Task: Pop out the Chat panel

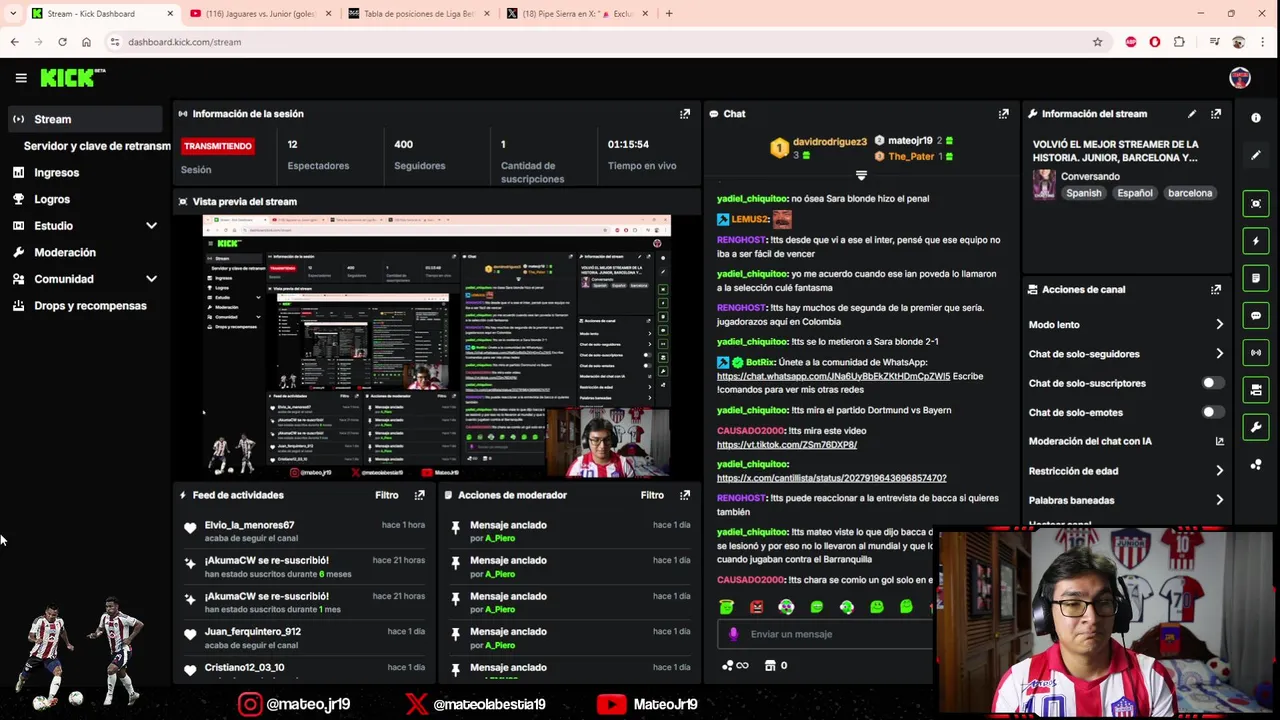Action: click(1004, 114)
